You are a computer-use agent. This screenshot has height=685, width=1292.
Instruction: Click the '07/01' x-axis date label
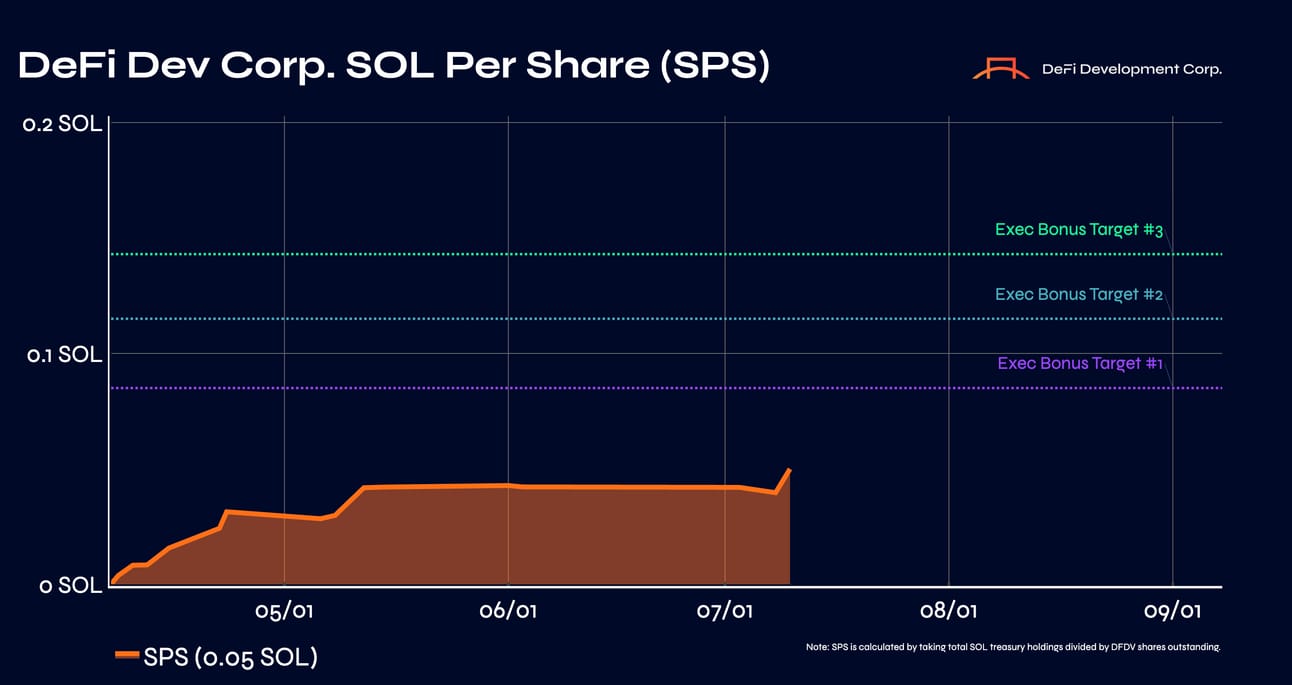pyautogui.click(x=725, y=610)
